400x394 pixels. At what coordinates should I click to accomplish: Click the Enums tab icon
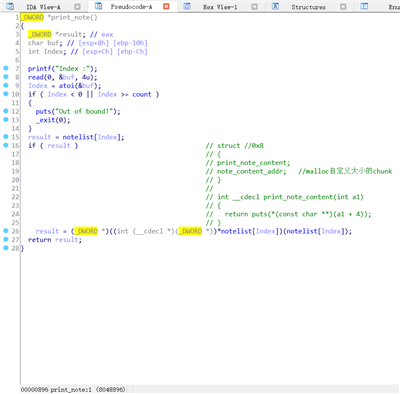coord(364,6)
